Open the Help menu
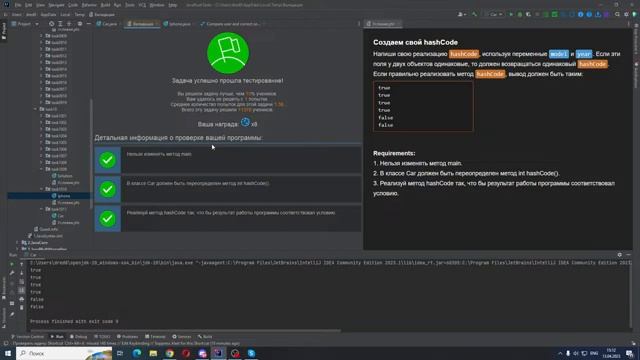This screenshot has height=360, width=640. click(x=173, y=5)
